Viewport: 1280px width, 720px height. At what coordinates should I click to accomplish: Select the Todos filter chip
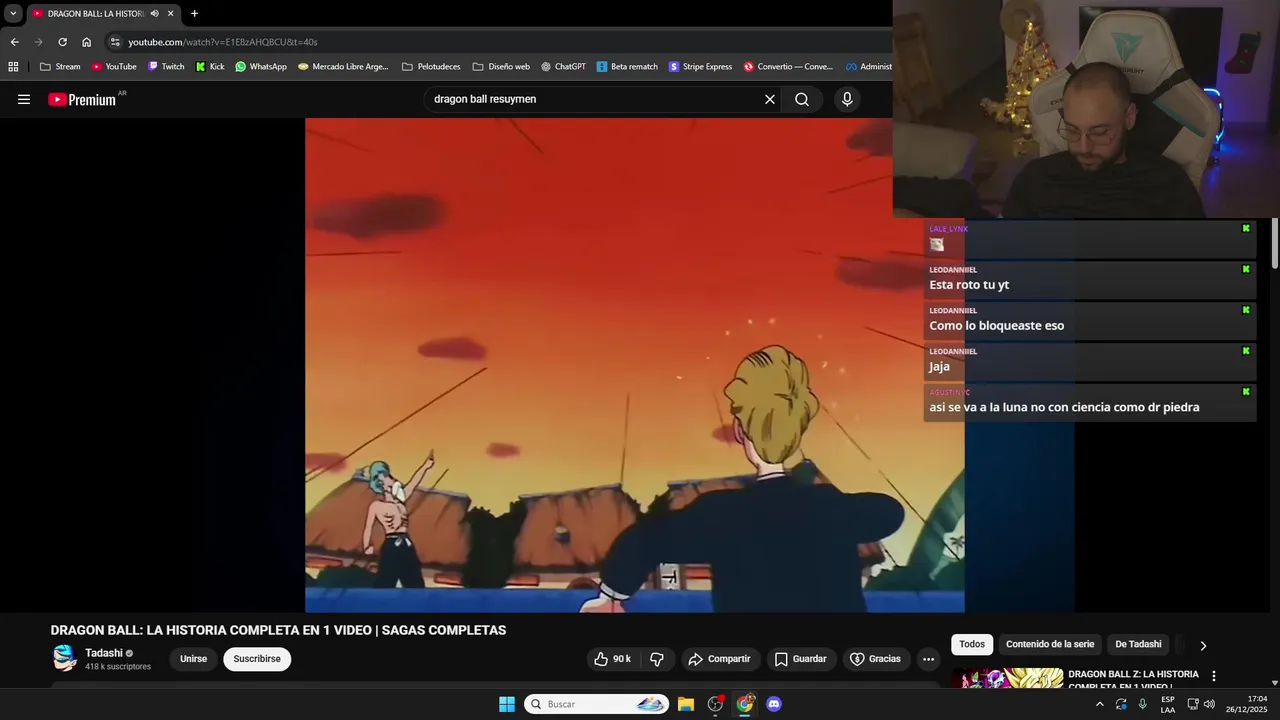(972, 644)
